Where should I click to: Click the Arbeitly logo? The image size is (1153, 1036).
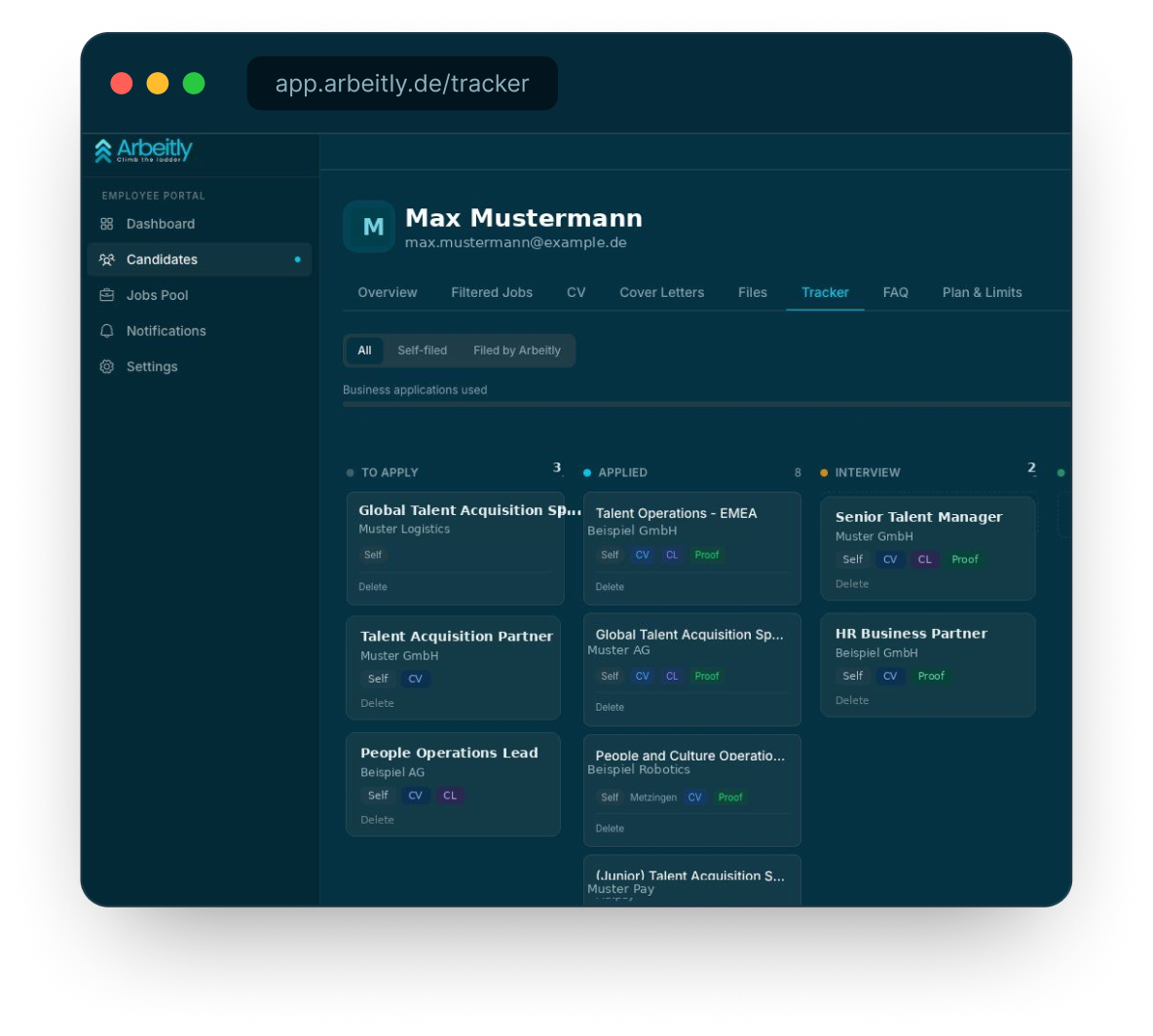[143, 150]
